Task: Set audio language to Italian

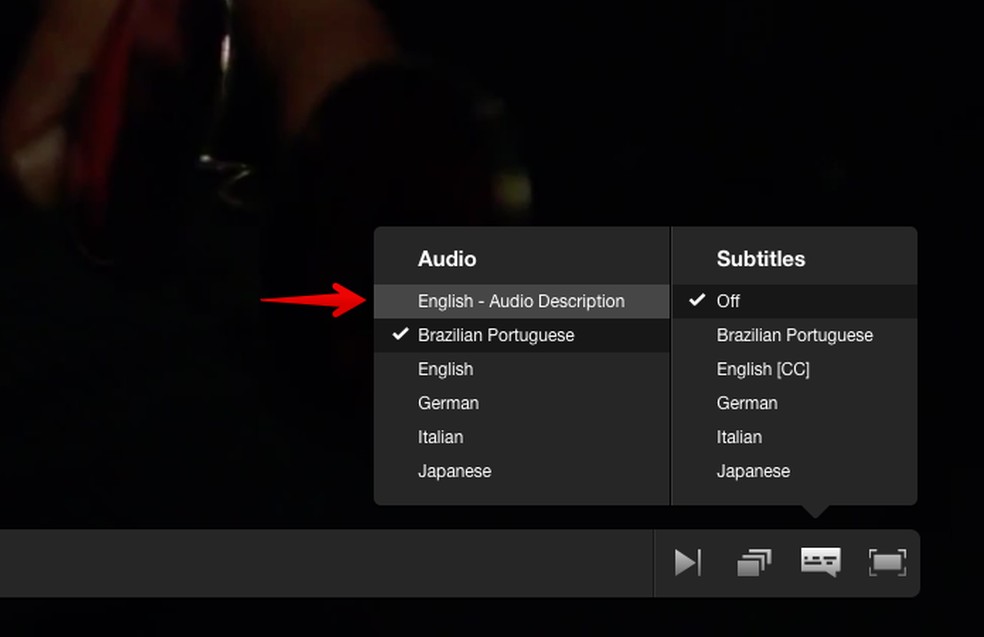Action: [521, 437]
